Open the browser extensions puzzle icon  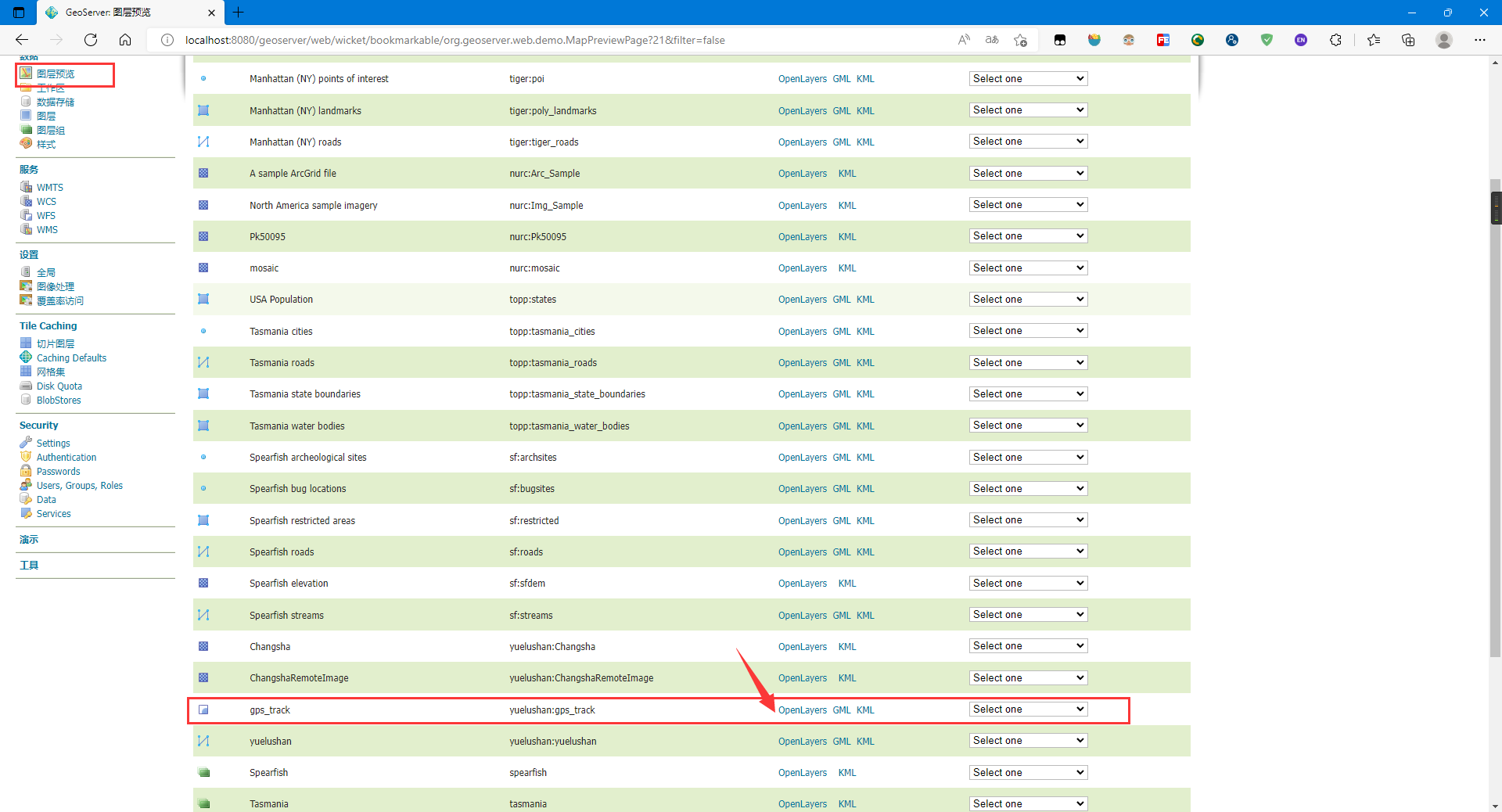(1335, 40)
